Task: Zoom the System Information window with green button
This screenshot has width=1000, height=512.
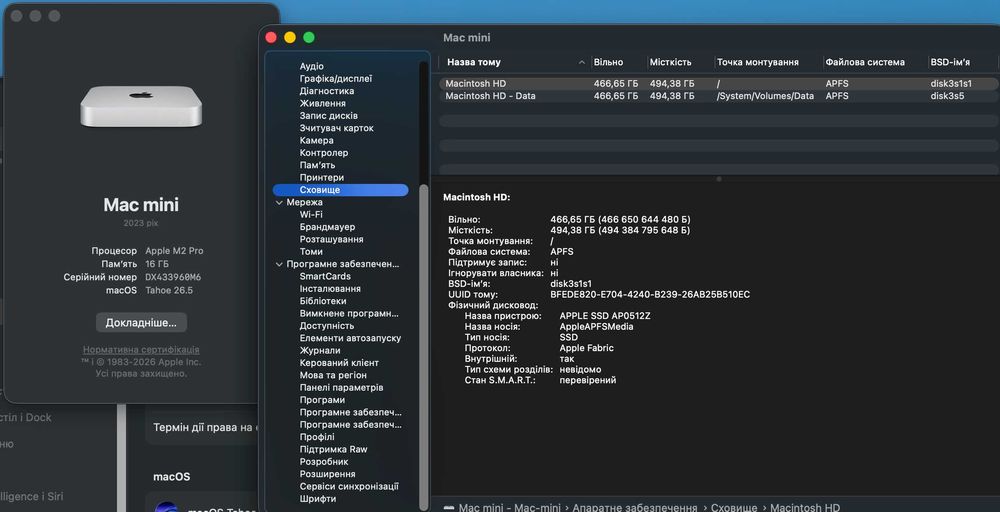Action: click(309, 38)
